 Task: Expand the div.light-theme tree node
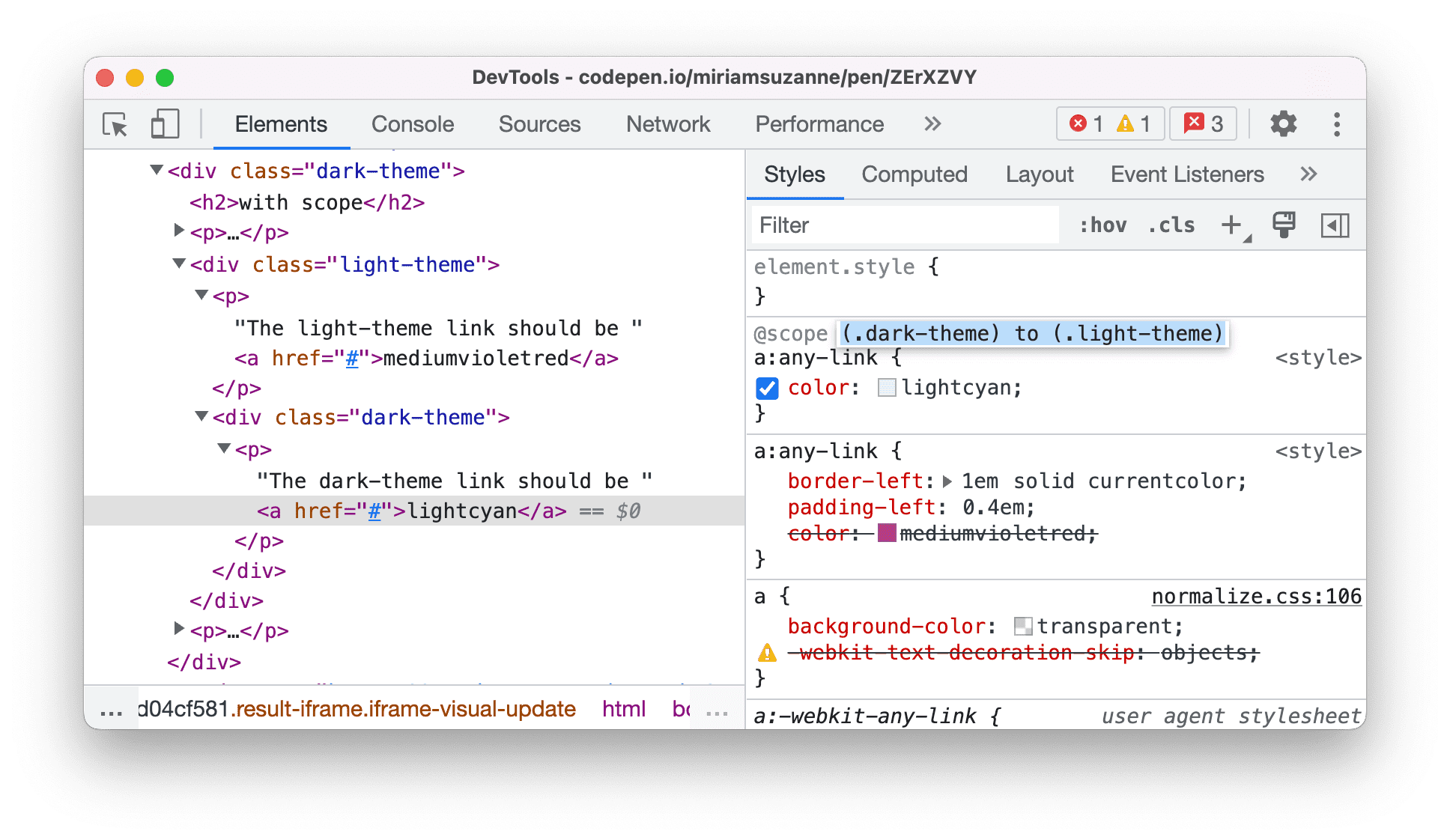point(175,265)
